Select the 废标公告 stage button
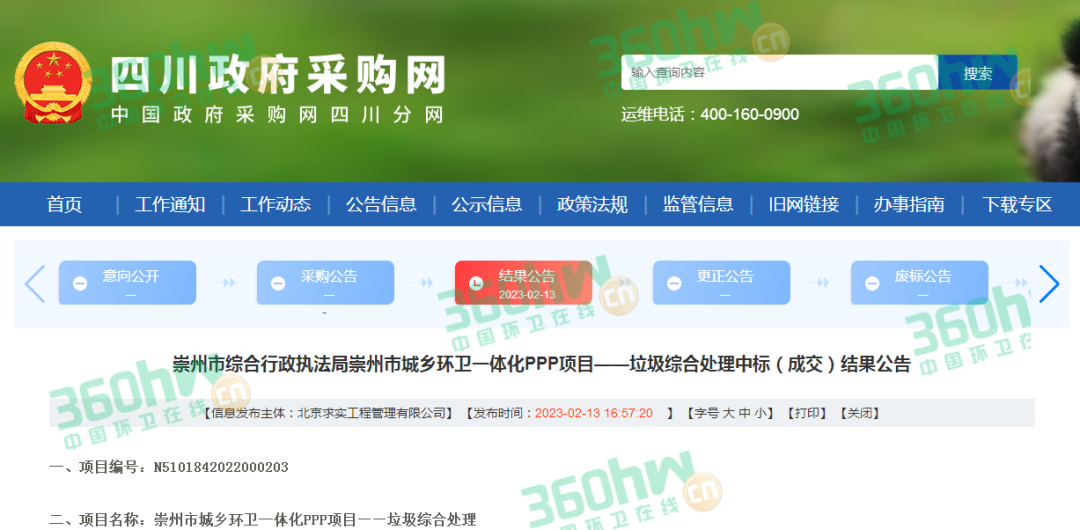The image size is (1080, 530). (920, 283)
